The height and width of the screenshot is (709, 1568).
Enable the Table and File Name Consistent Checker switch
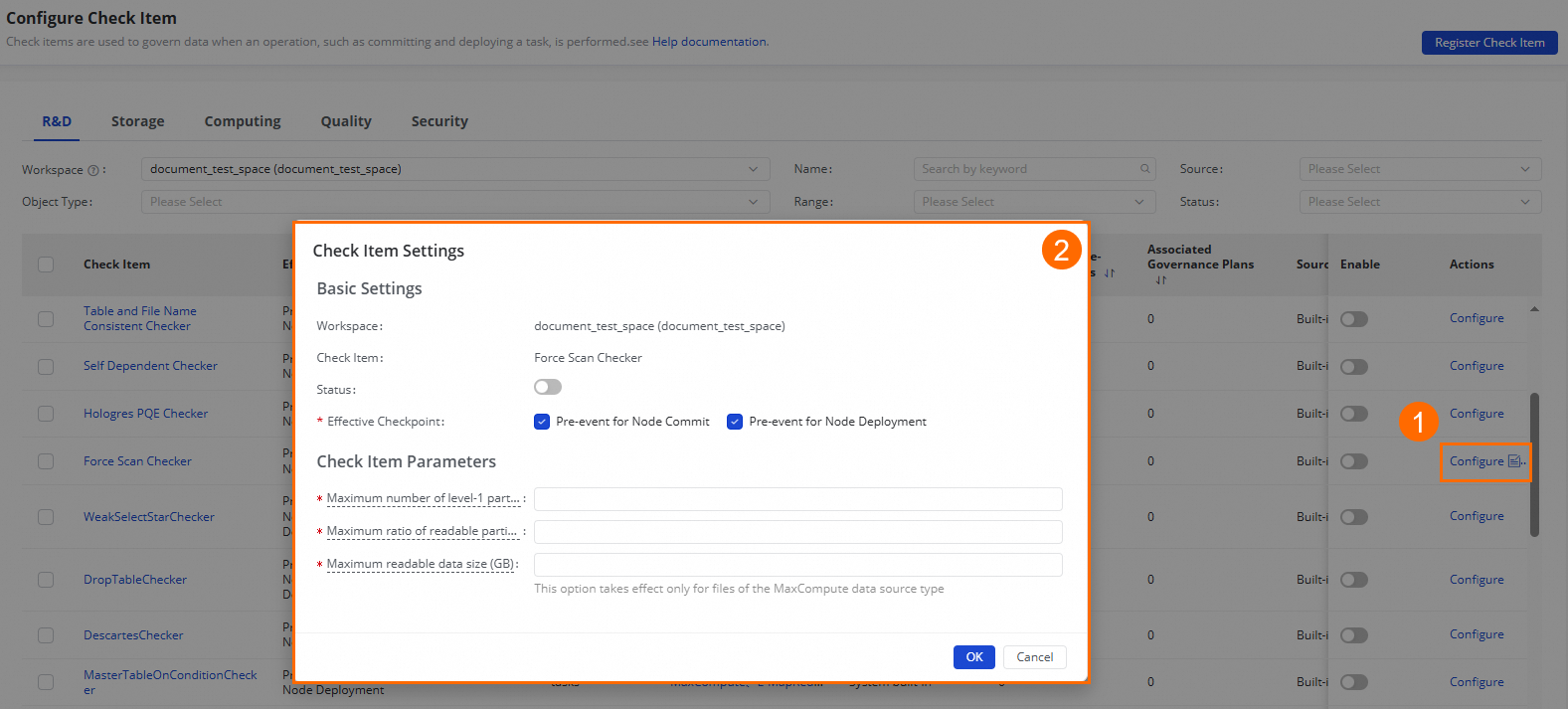pyautogui.click(x=1354, y=319)
